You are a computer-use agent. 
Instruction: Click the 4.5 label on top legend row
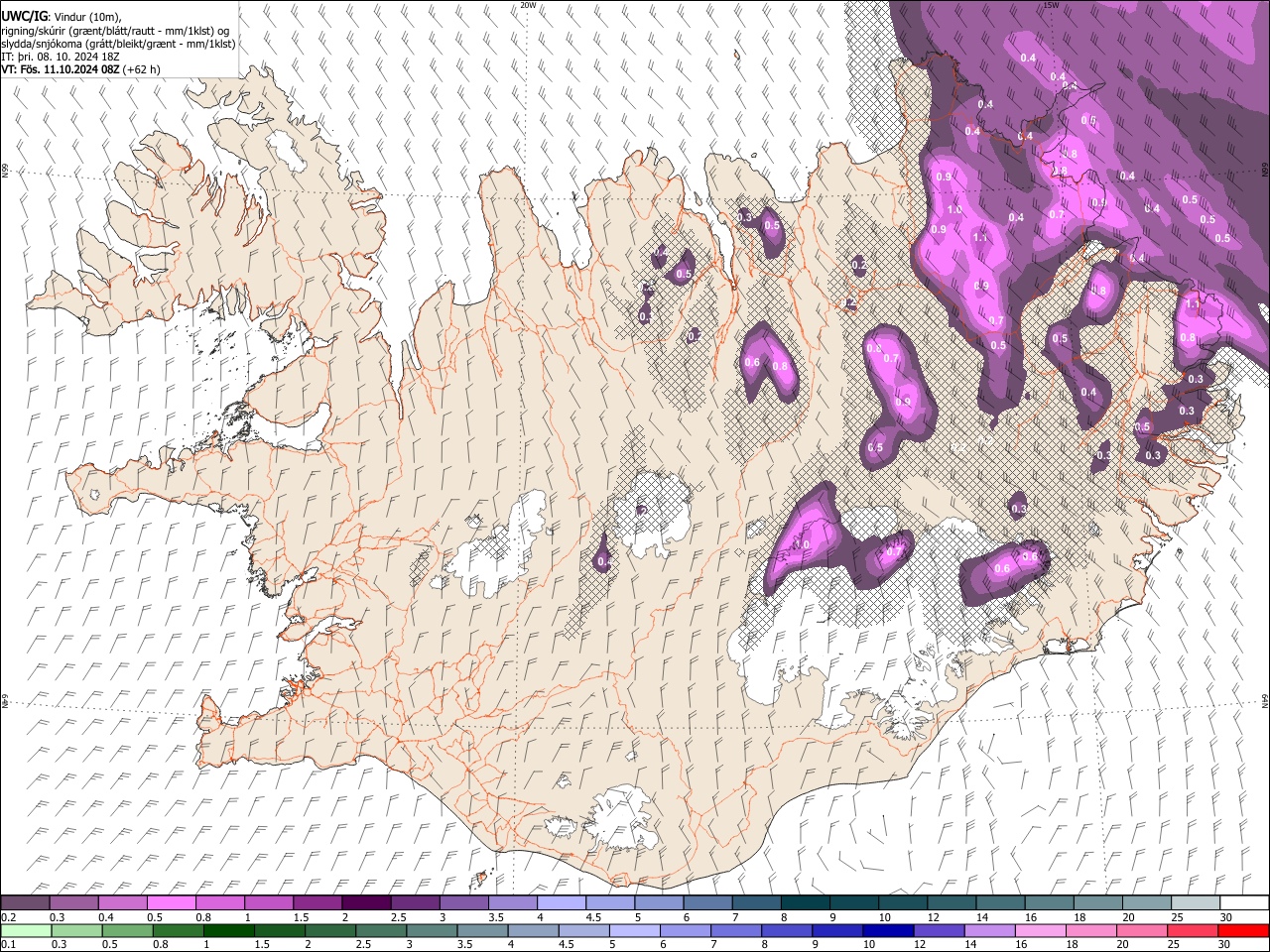[592, 916]
